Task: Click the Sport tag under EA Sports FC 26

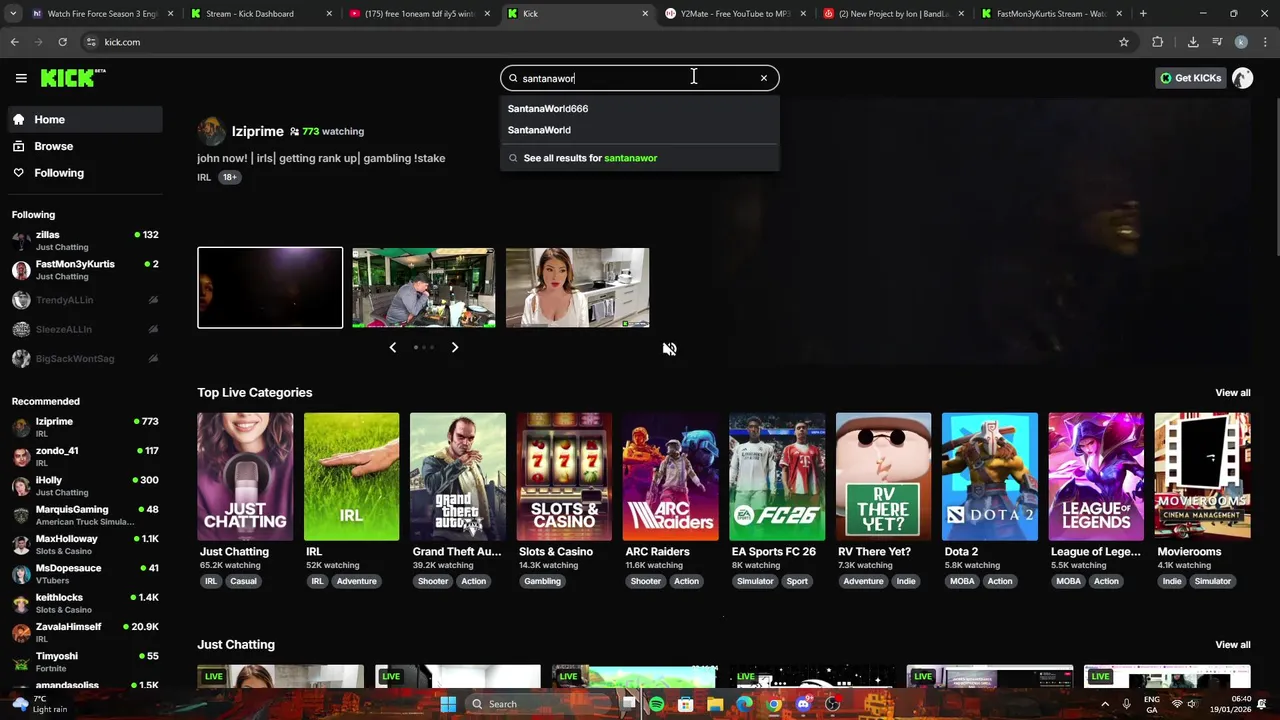Action: pos(797,581)
